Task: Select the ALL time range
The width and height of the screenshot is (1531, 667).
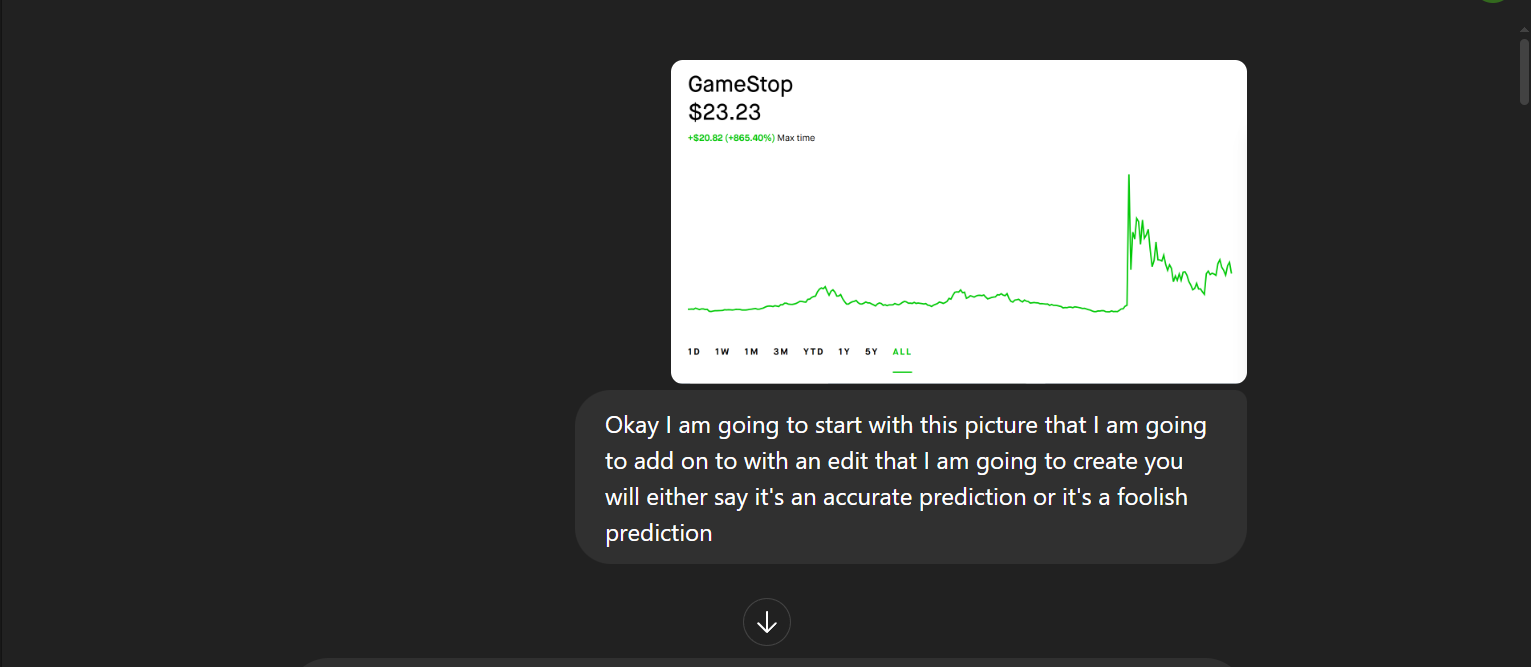Action: click(902, 352)
